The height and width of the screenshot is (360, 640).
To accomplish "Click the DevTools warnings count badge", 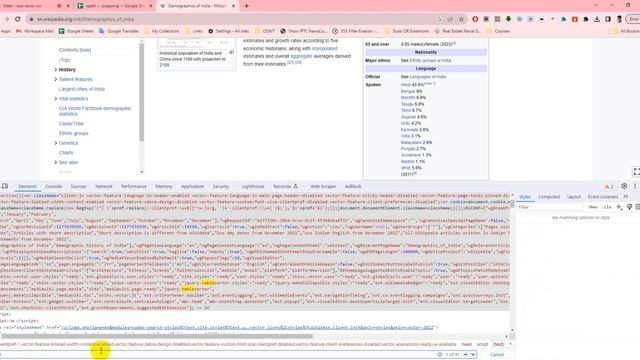I will click(x=609, y=187).
